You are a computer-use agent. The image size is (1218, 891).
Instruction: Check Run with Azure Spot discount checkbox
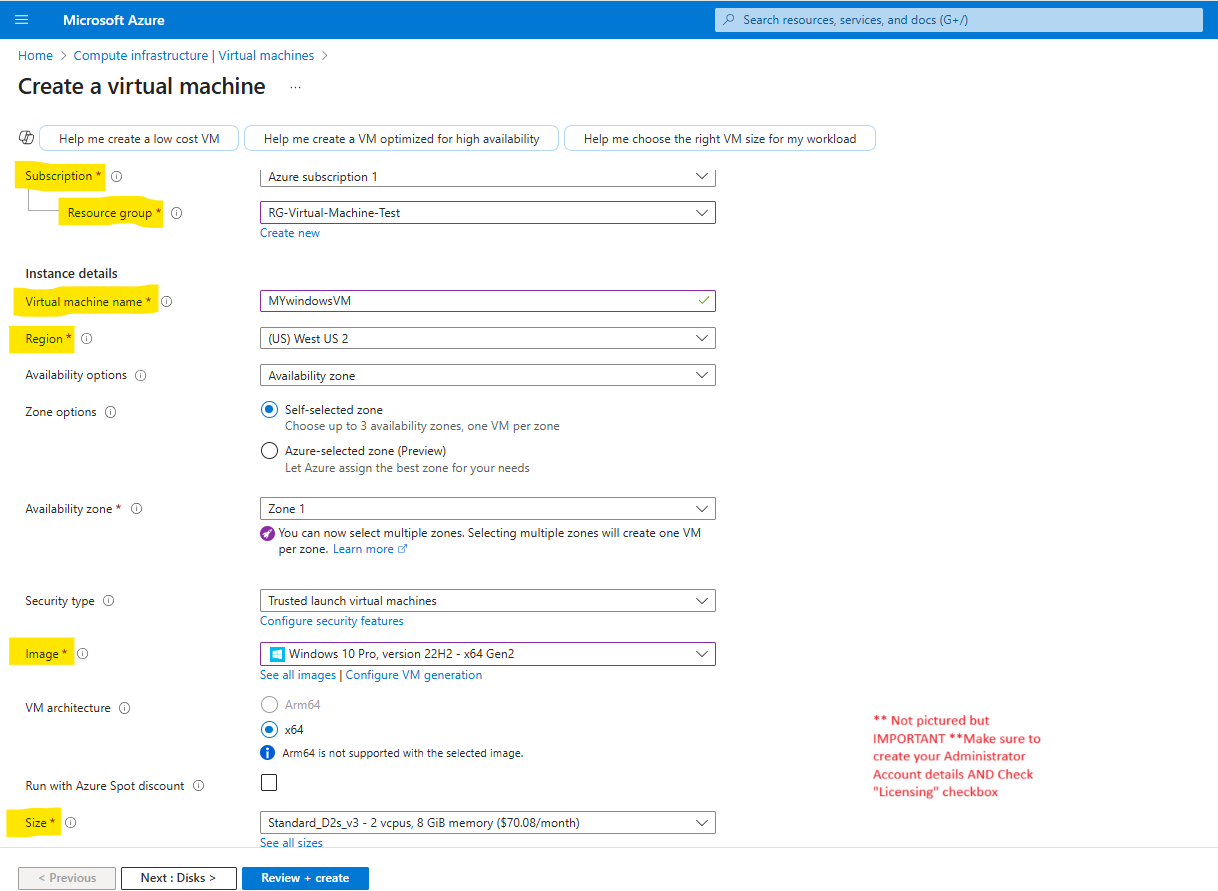pos(269,782)
